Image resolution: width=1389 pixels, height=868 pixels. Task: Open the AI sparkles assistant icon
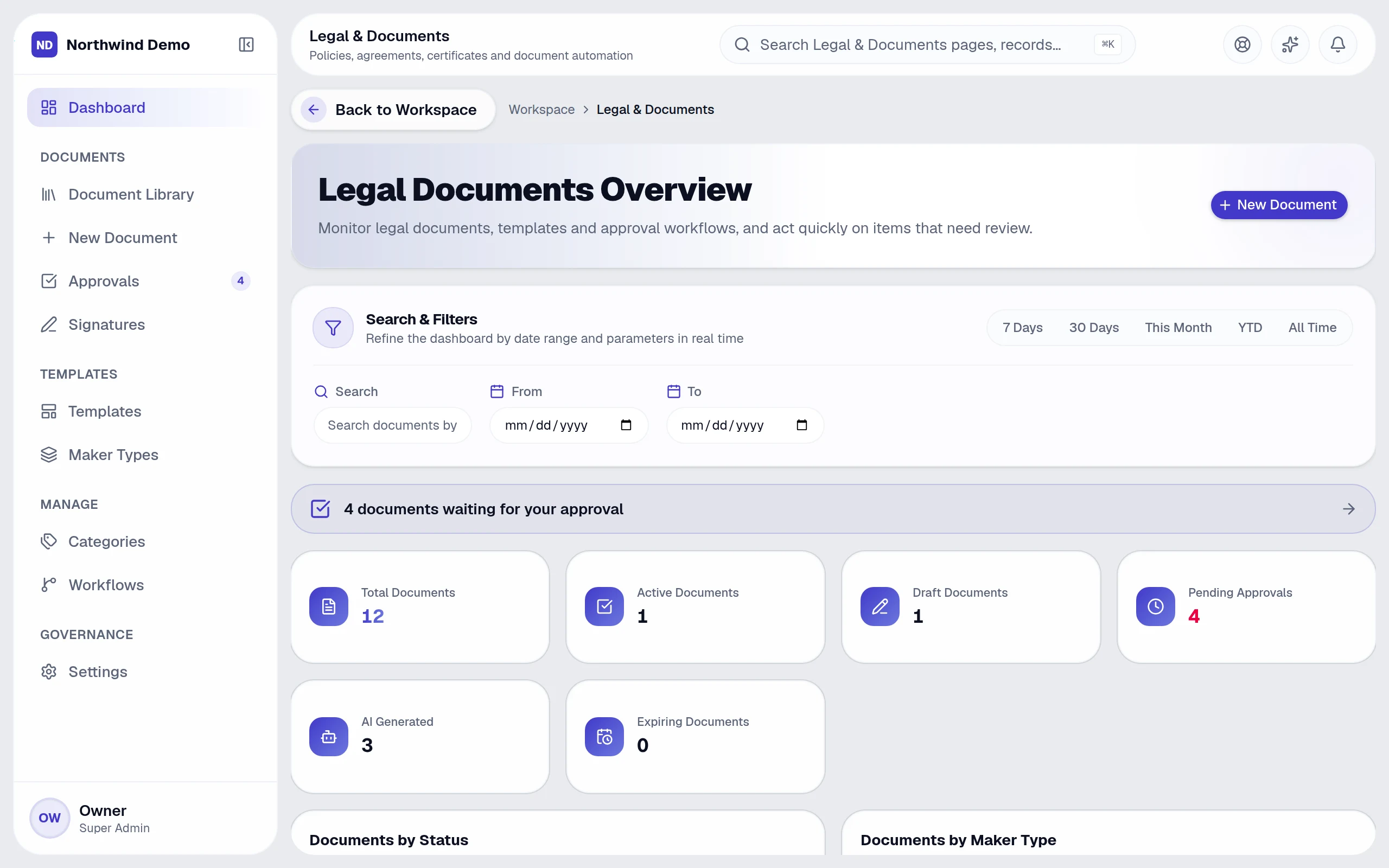tap(1290, 44)
